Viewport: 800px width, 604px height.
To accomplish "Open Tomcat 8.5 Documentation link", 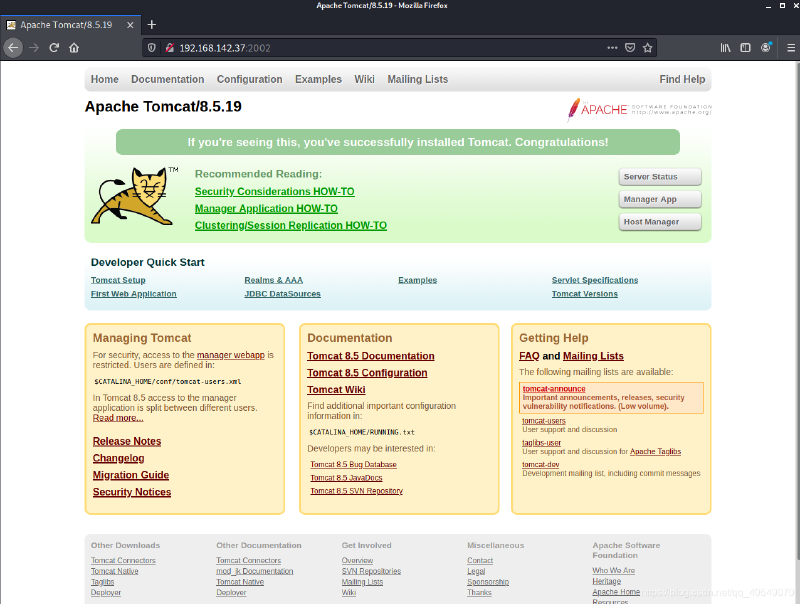I will [371, 356].
